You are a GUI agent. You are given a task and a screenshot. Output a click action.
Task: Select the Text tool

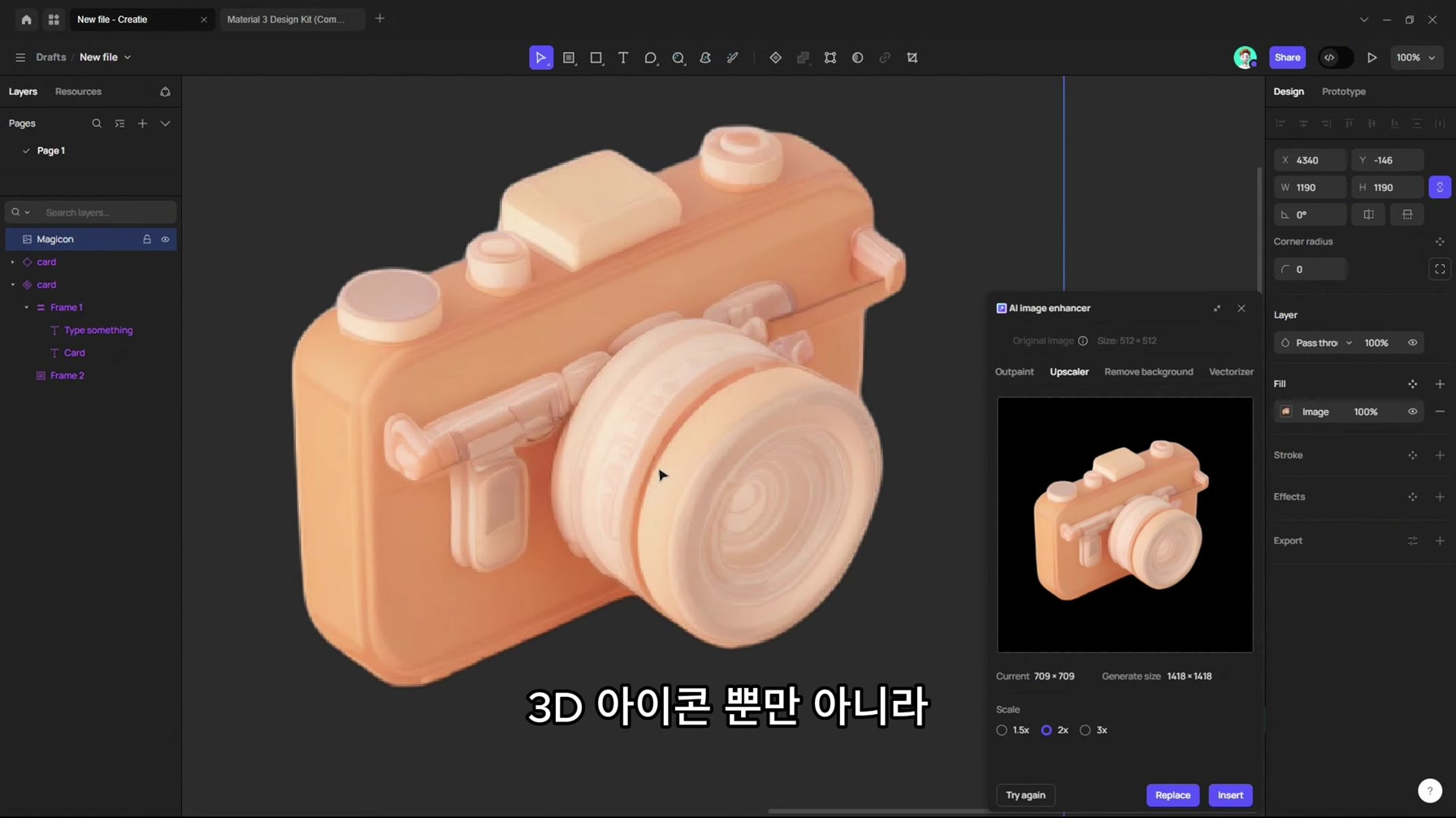coord(623,58)
